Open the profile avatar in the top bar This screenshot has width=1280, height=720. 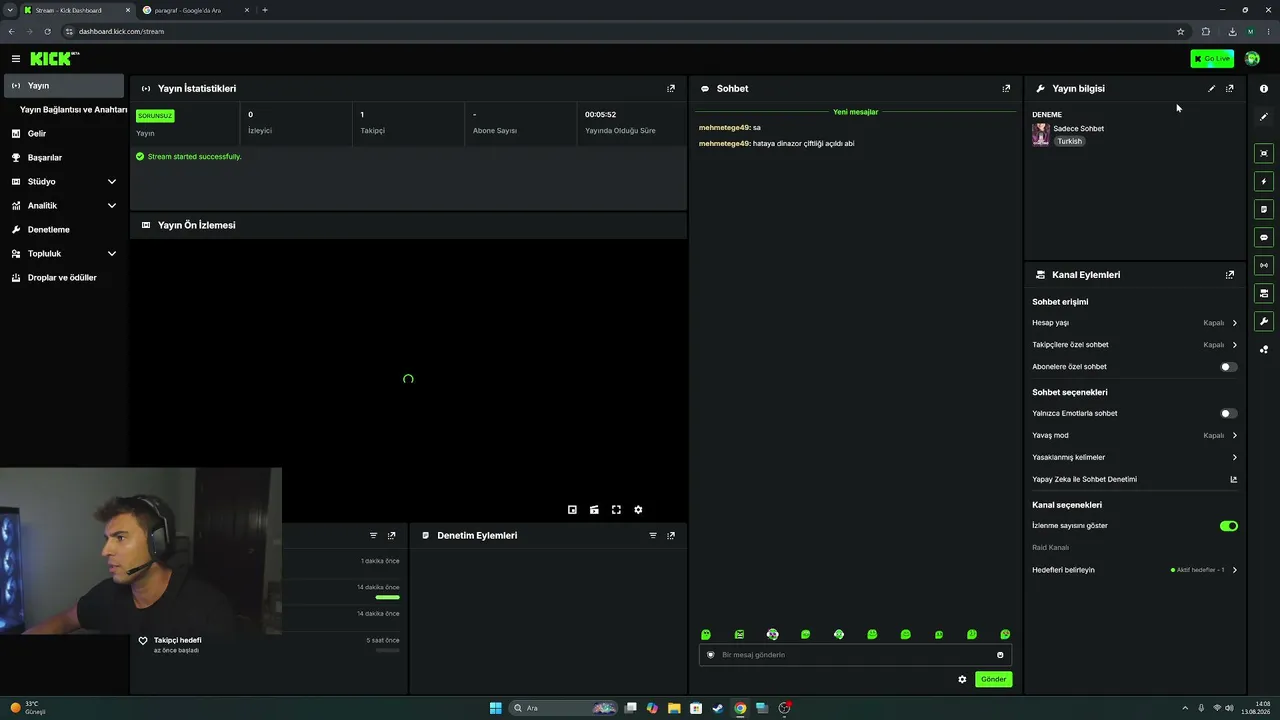click(x=1252, y=59)
